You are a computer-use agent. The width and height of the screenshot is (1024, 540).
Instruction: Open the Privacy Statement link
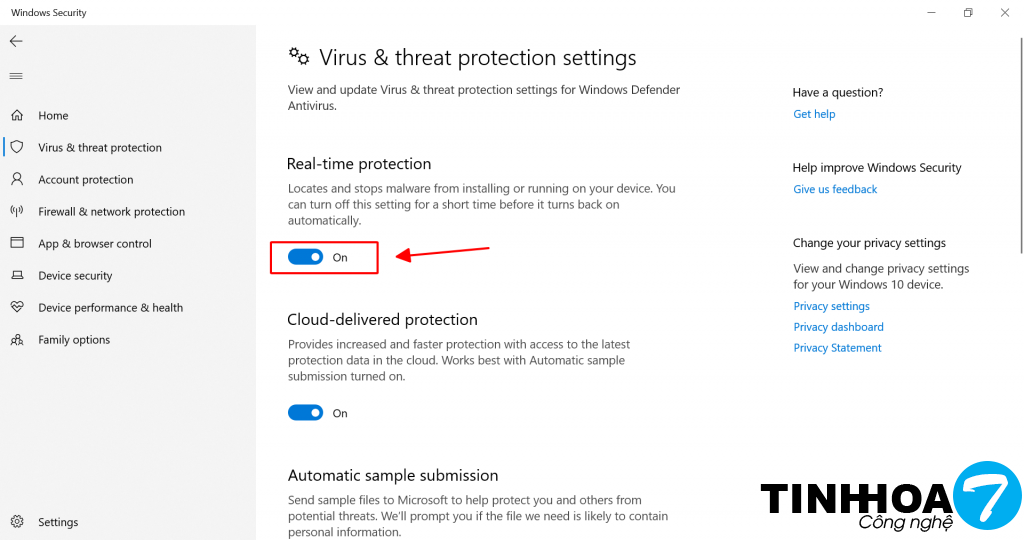[837, 348]
